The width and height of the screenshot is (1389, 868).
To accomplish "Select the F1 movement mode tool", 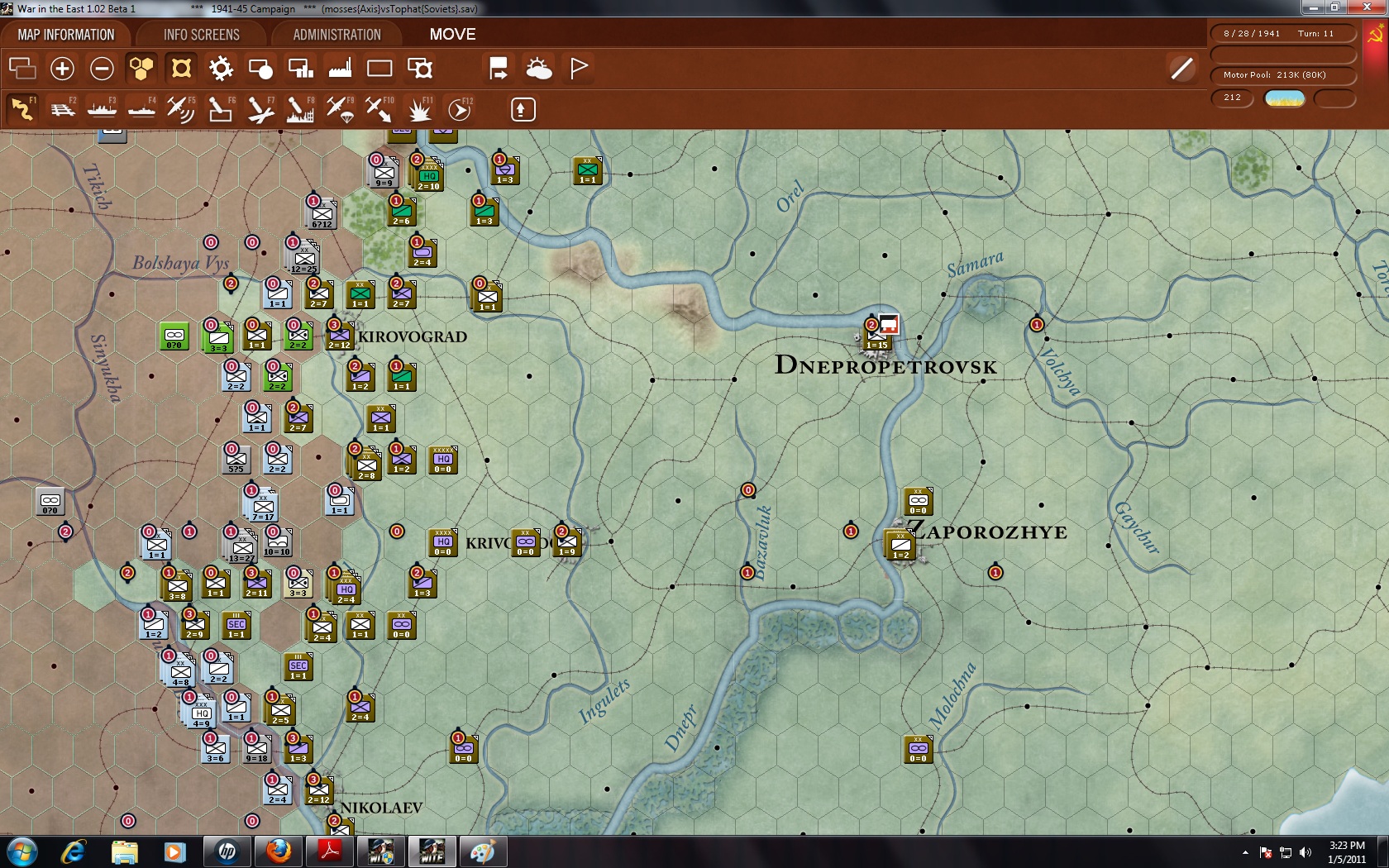I will pyautogui.click(x=22, y=108).
